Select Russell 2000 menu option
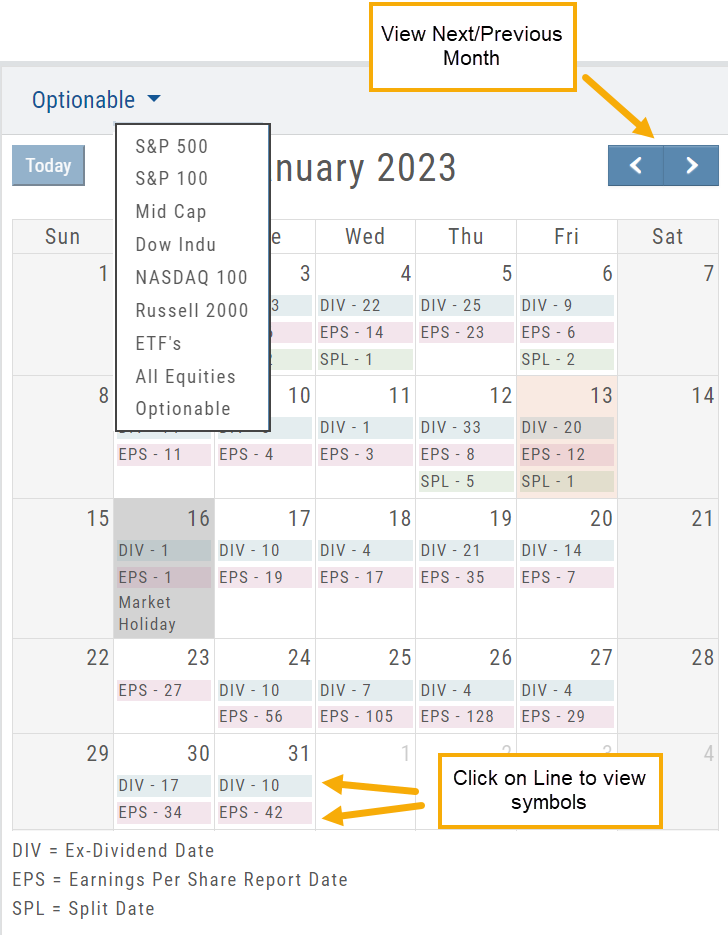Image resolution: width=728 pixels, height=935 pixels. tap(192, 310)
